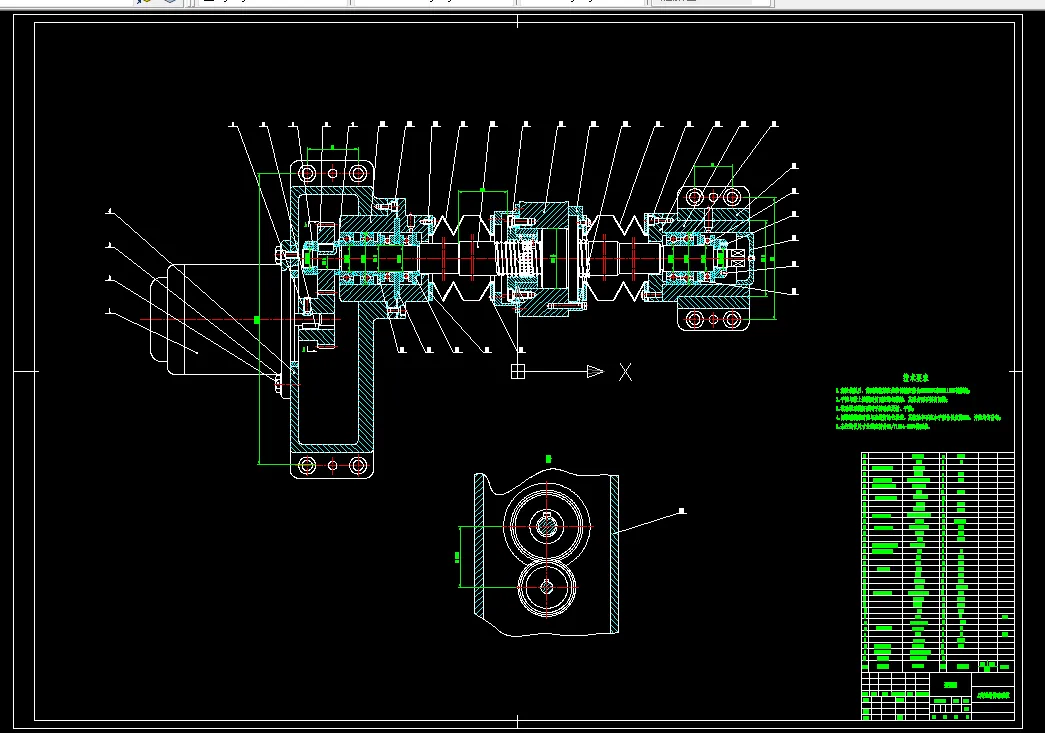Select the central spring coupling on the shaft
The image size is (1045, 733).
[x=518, y=259]
